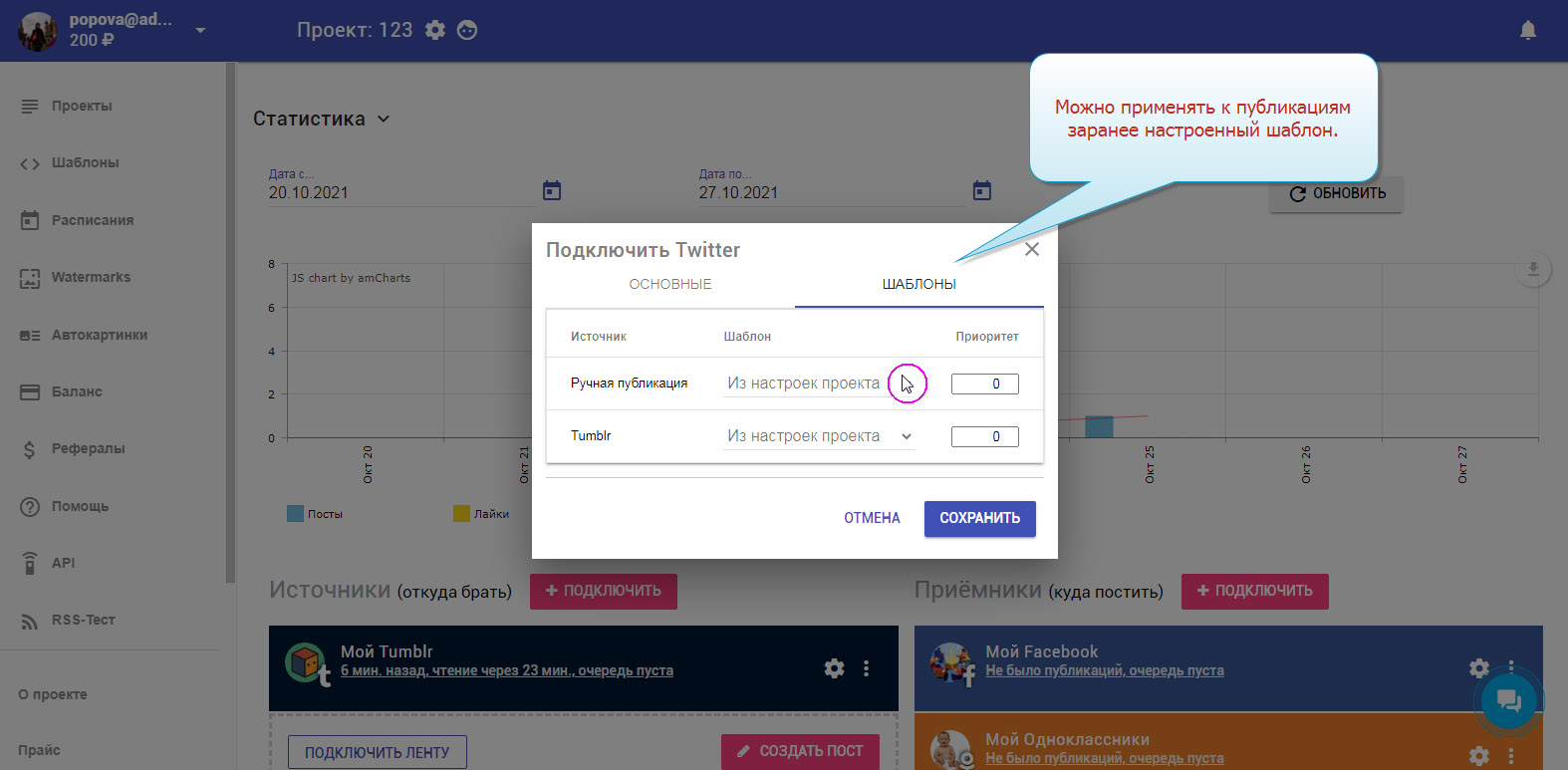Open Шаблоны in the sidebar

click(x=85, y=162)
